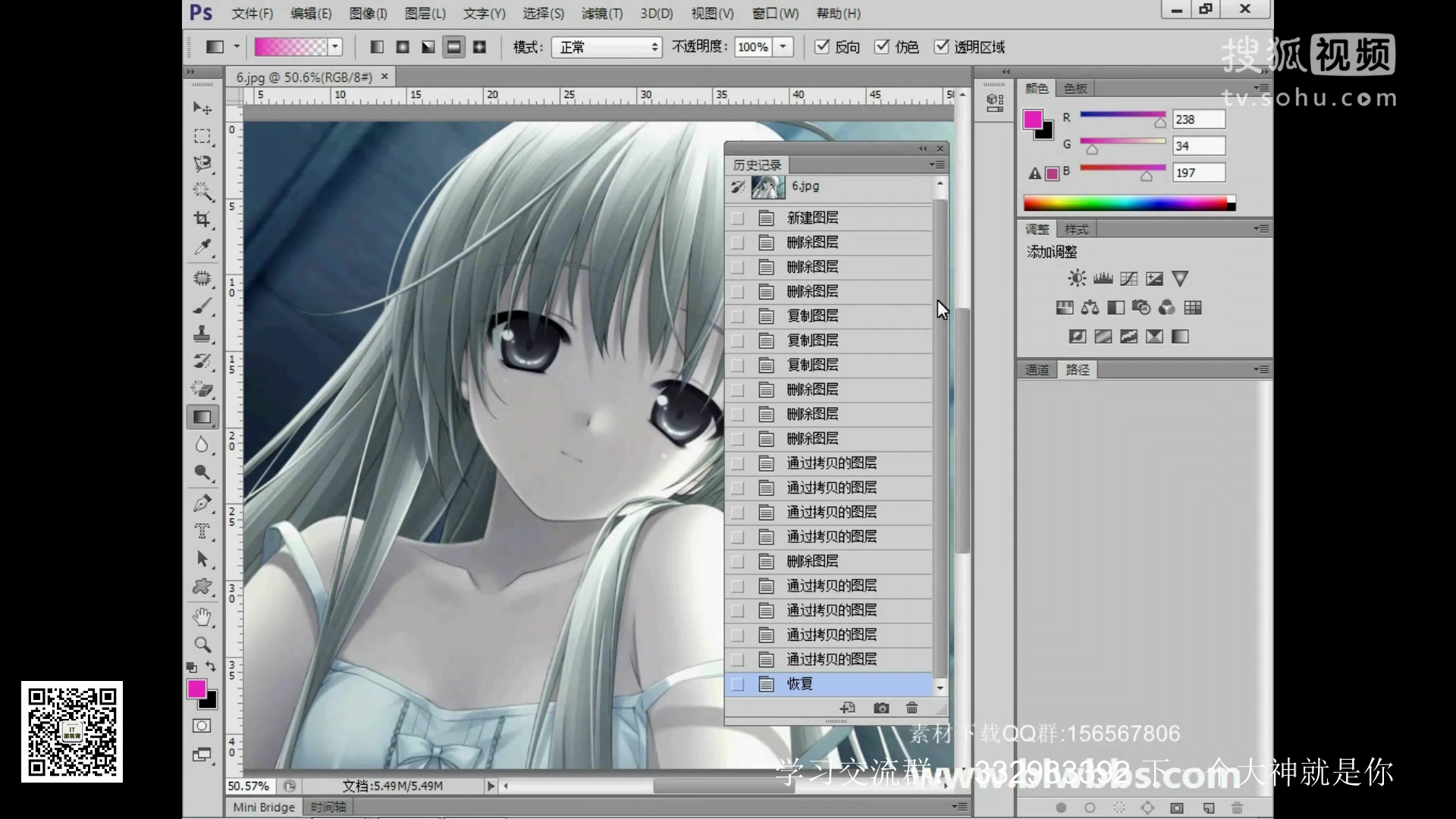The width and height of the screenshot is (1456, 819).
Task: Choose radial gradient style button
Action: [403, 47]
